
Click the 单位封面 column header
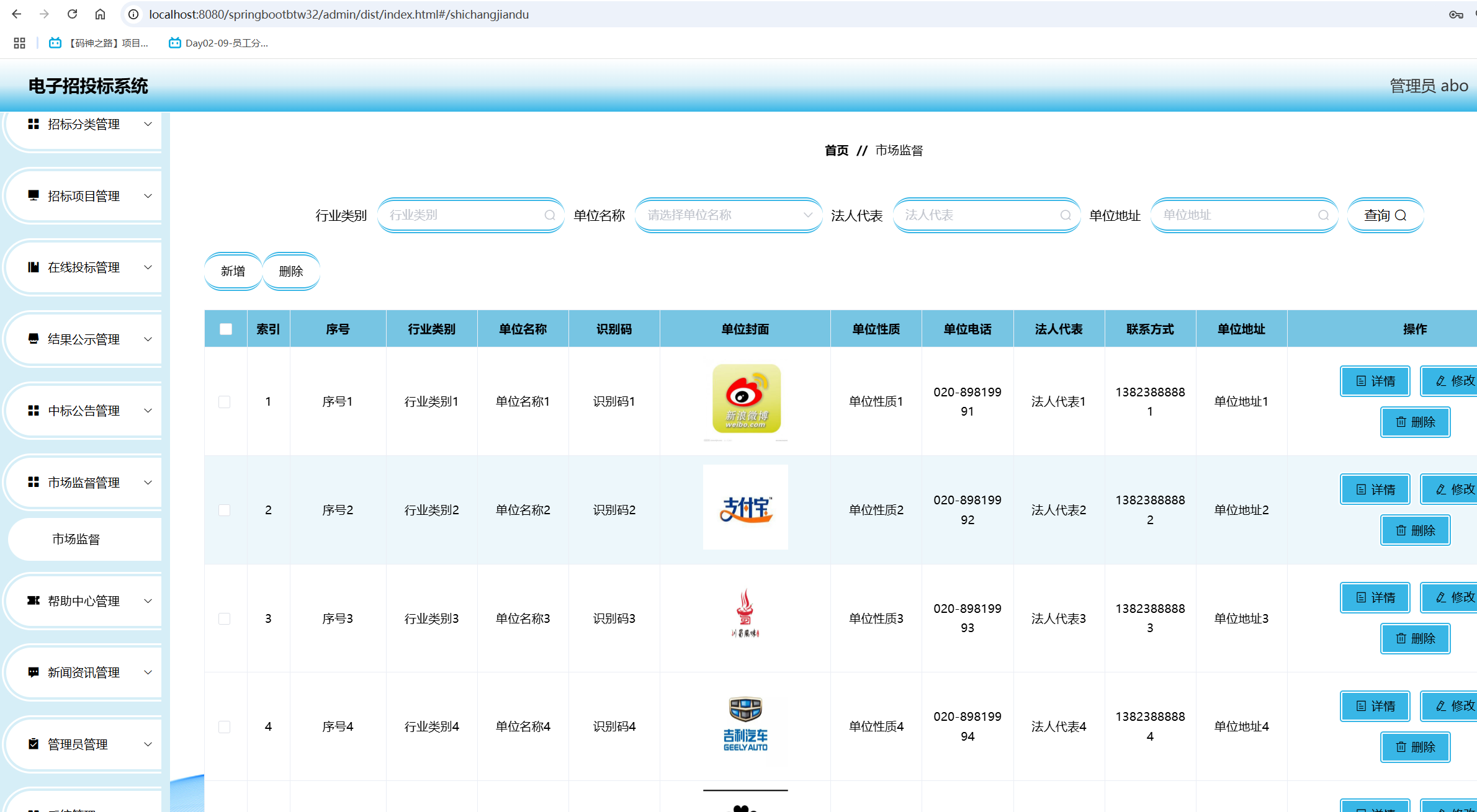pos(745,329)
